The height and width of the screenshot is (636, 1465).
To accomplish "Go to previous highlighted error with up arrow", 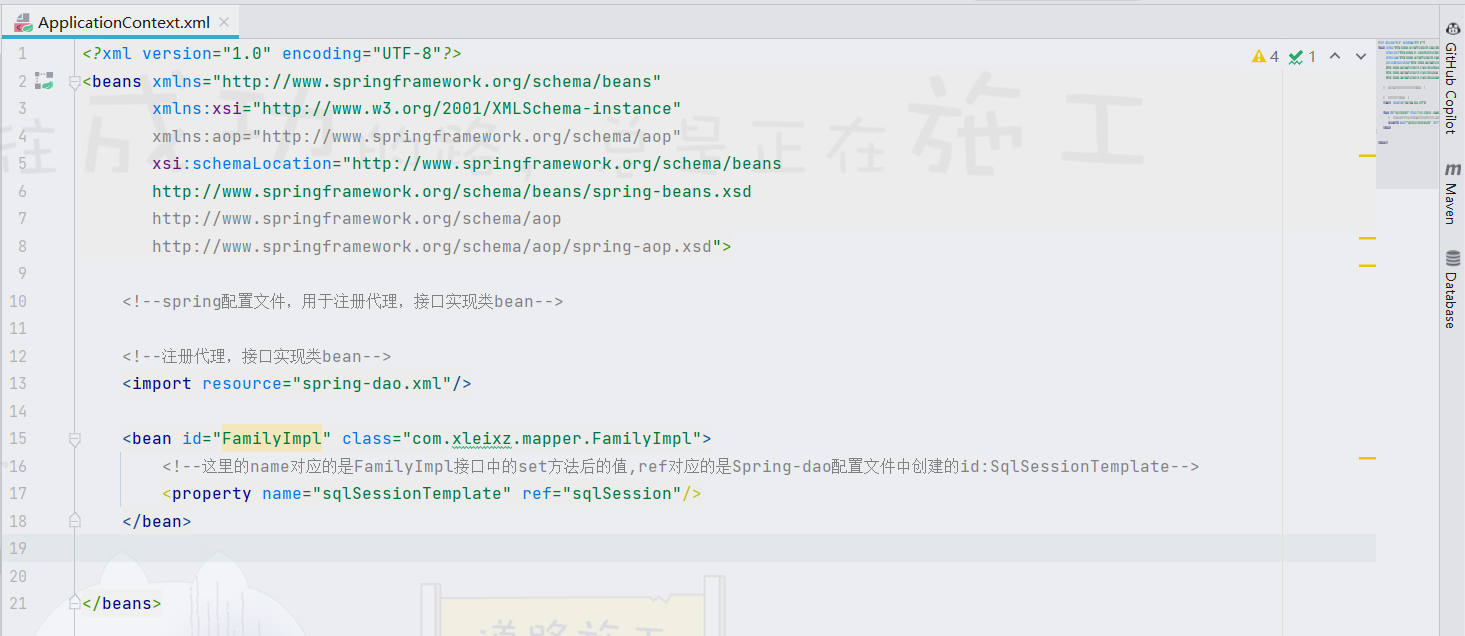I will pyautogui.click(x=1334, y=57).
